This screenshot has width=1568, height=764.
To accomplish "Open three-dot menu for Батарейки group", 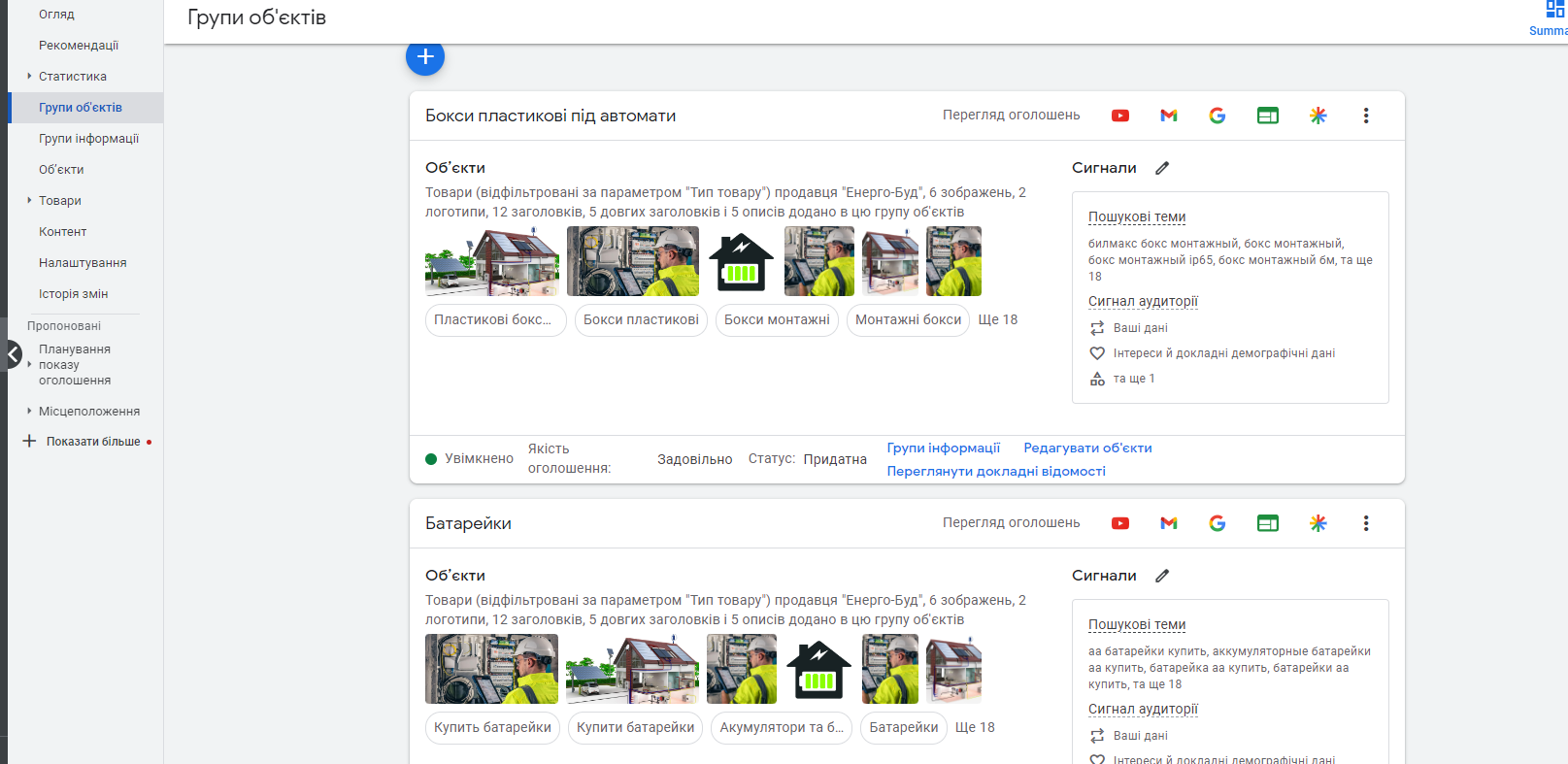I will (x=1366, y=523).
